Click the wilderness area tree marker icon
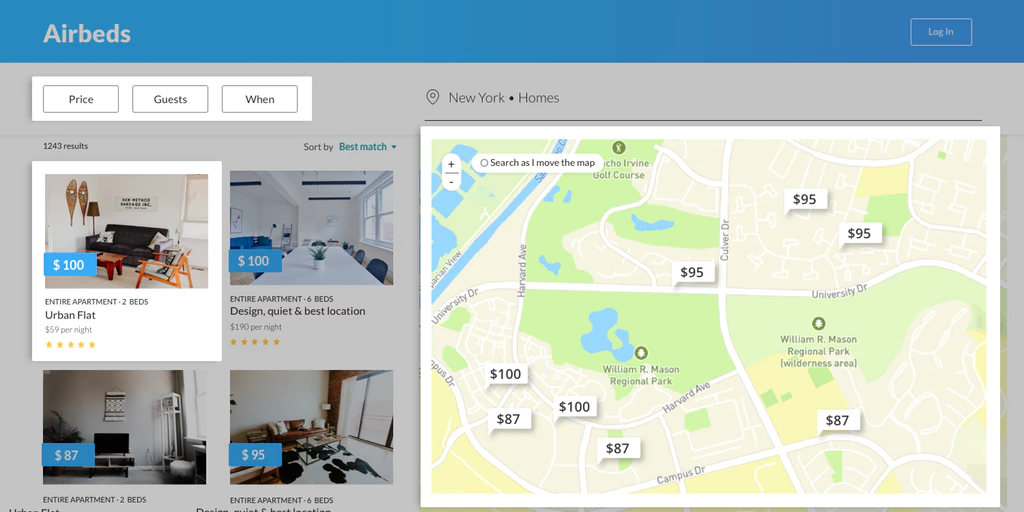Viewport: 1024px width, 512px height. 818,323
